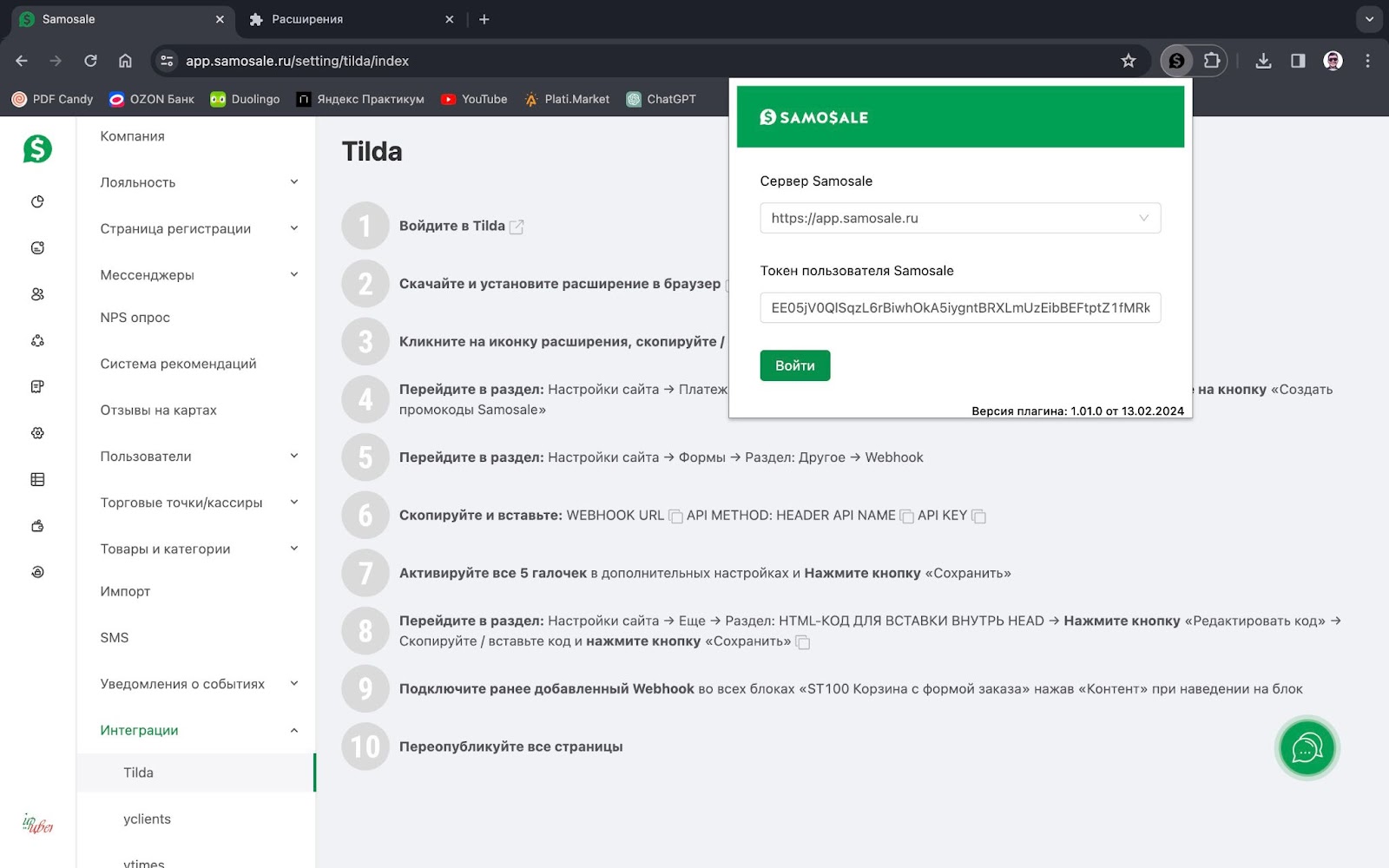
Task: Open the ChatGPT bookmark
Action: click(662, 99)
